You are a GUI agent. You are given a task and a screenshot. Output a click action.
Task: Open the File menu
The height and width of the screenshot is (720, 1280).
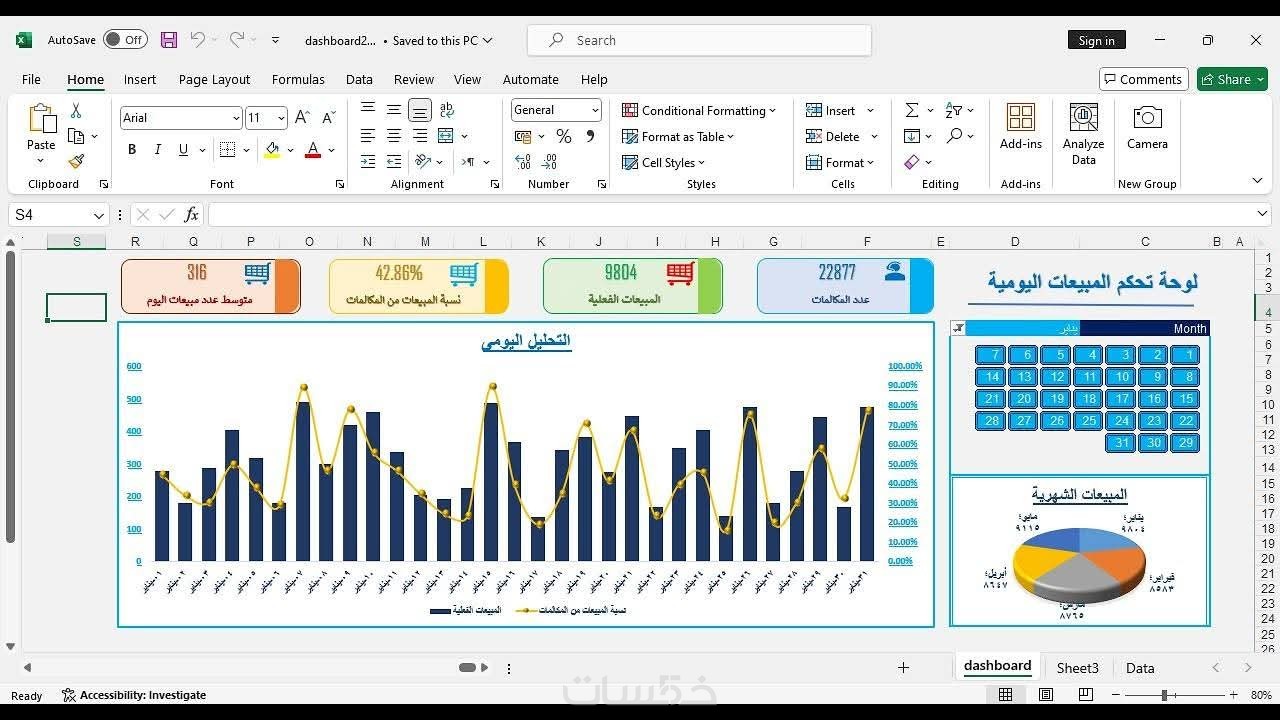point(31,79)
